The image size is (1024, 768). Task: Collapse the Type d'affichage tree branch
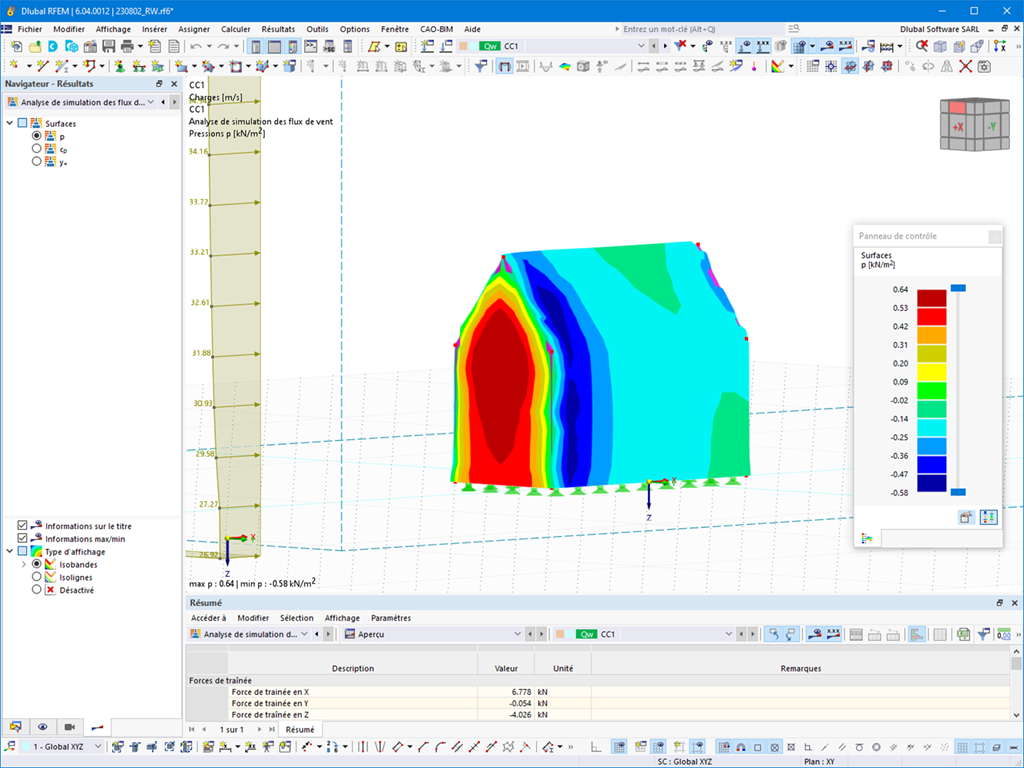click(8, 549)
